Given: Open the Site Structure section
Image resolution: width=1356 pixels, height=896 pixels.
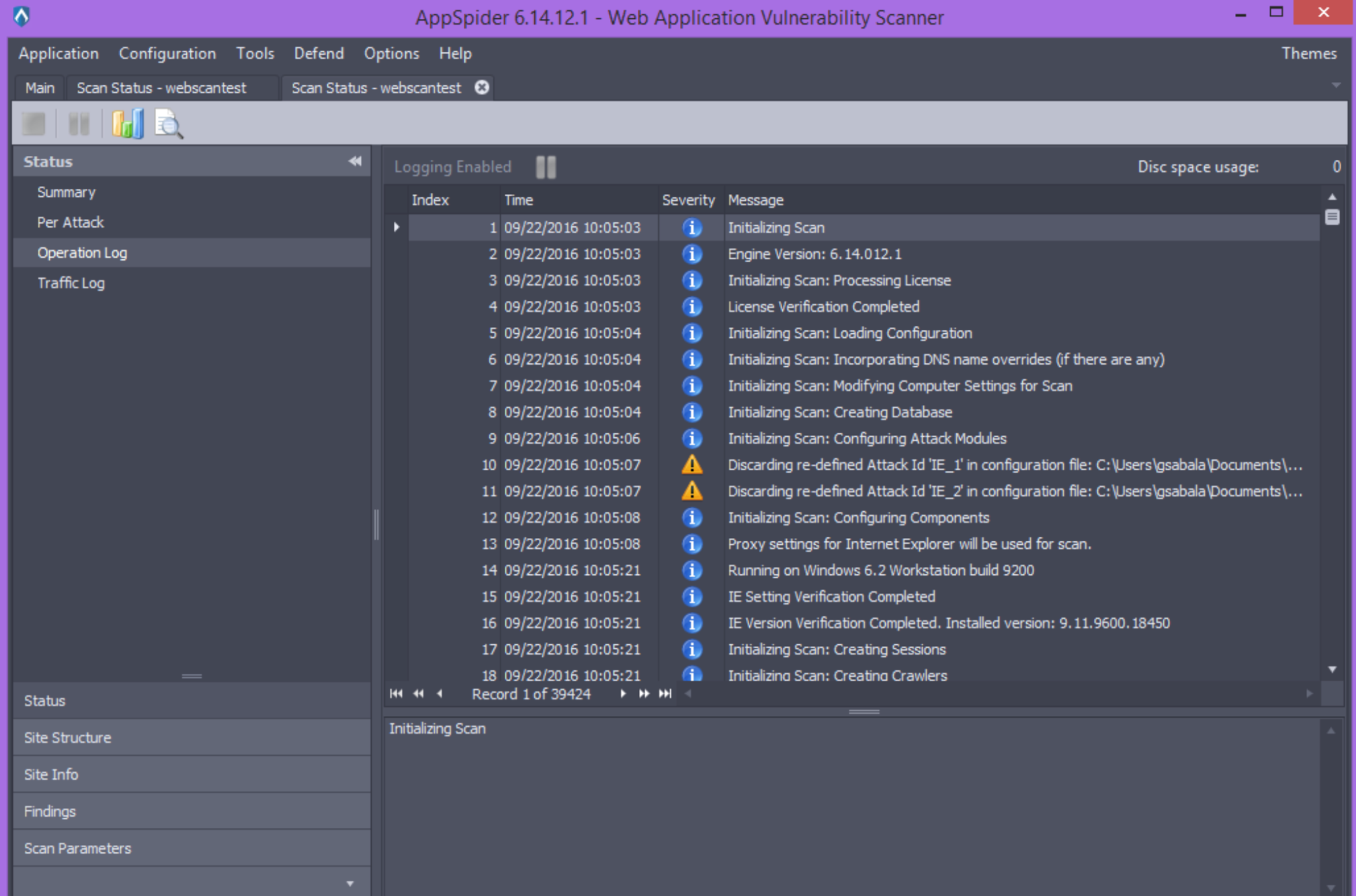Looking at the screenshot, I should [x=192, y=737].
